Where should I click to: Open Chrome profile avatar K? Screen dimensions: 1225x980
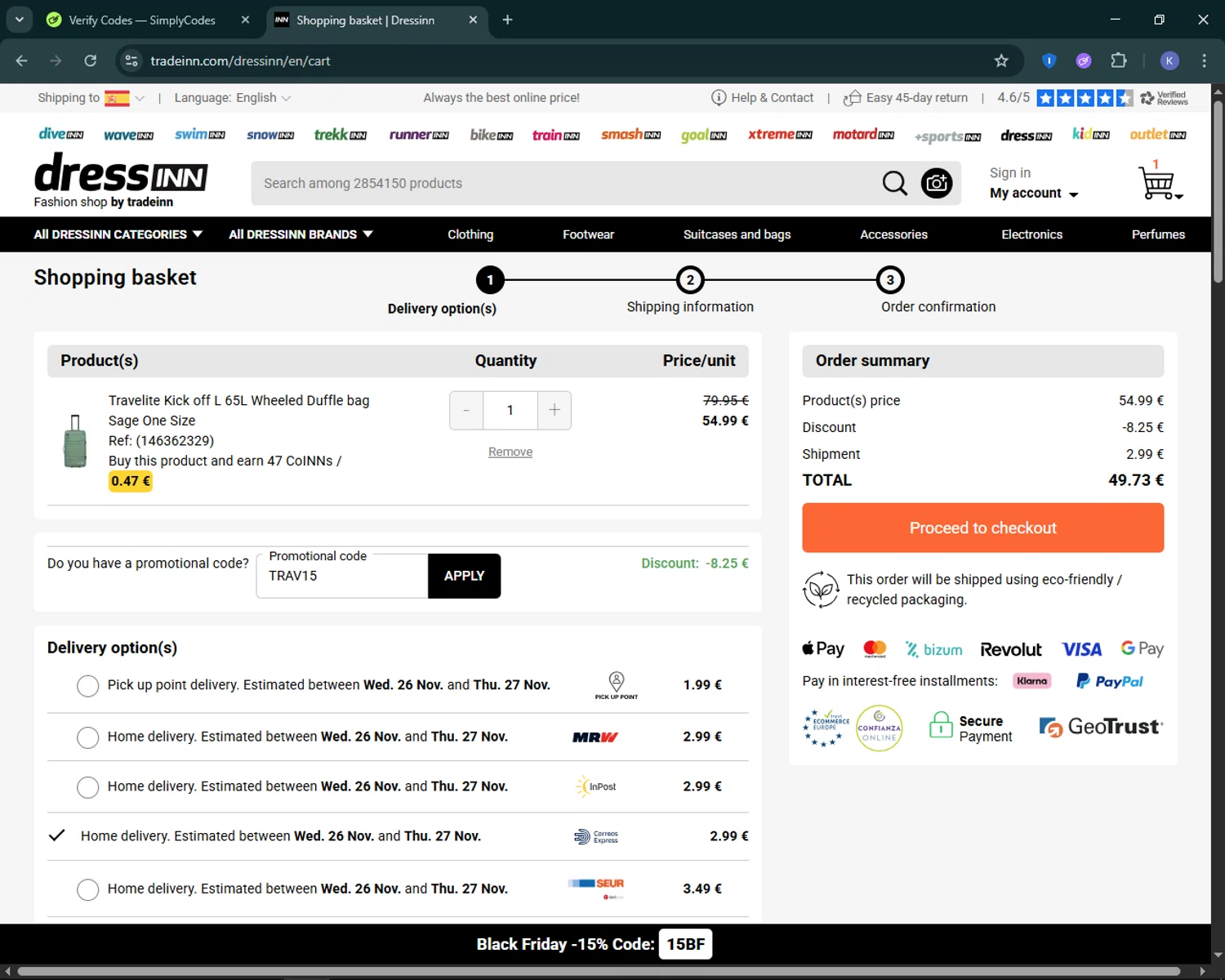click(1169, 60)
